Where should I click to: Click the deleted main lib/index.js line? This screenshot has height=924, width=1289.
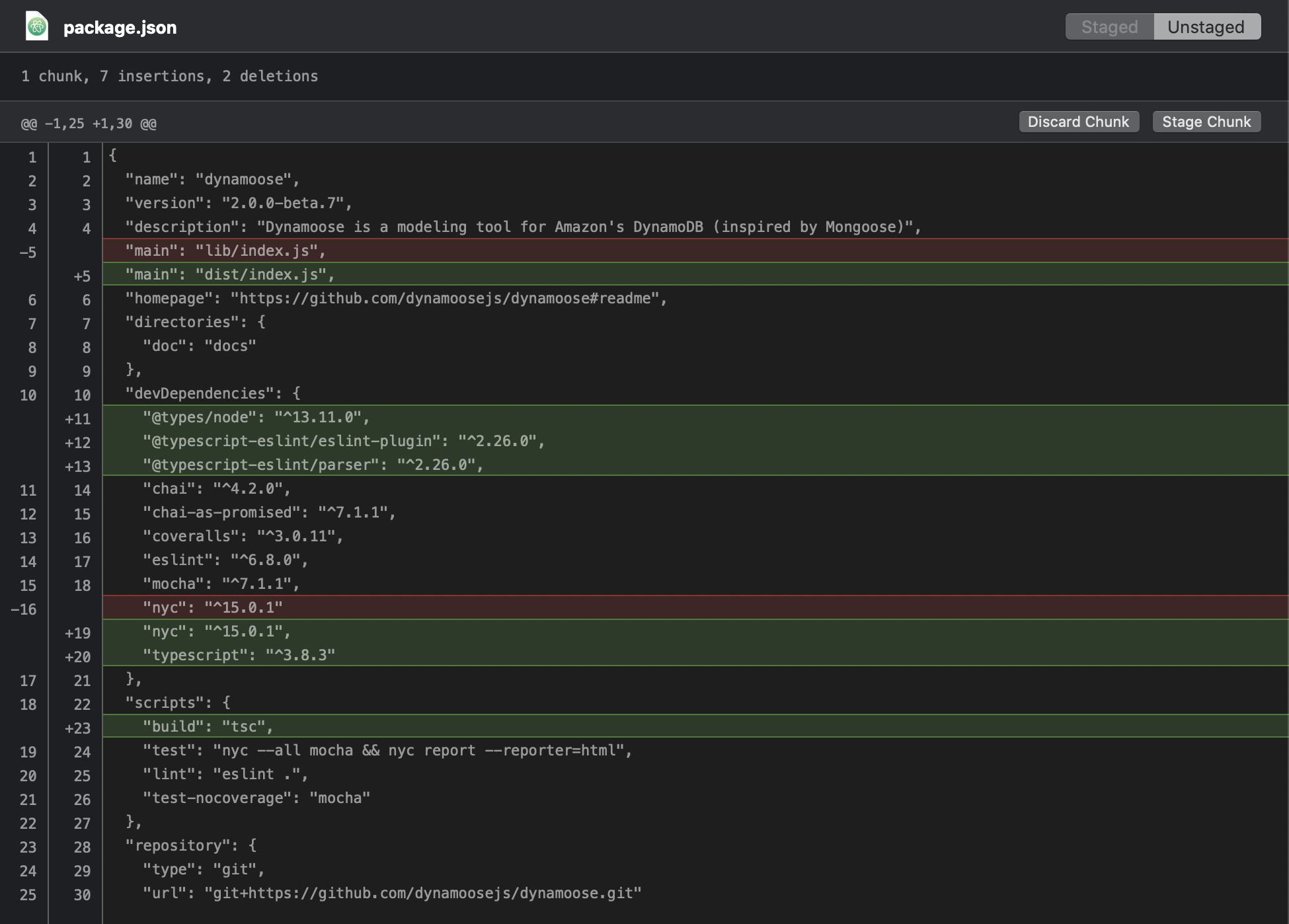(225, 250)
